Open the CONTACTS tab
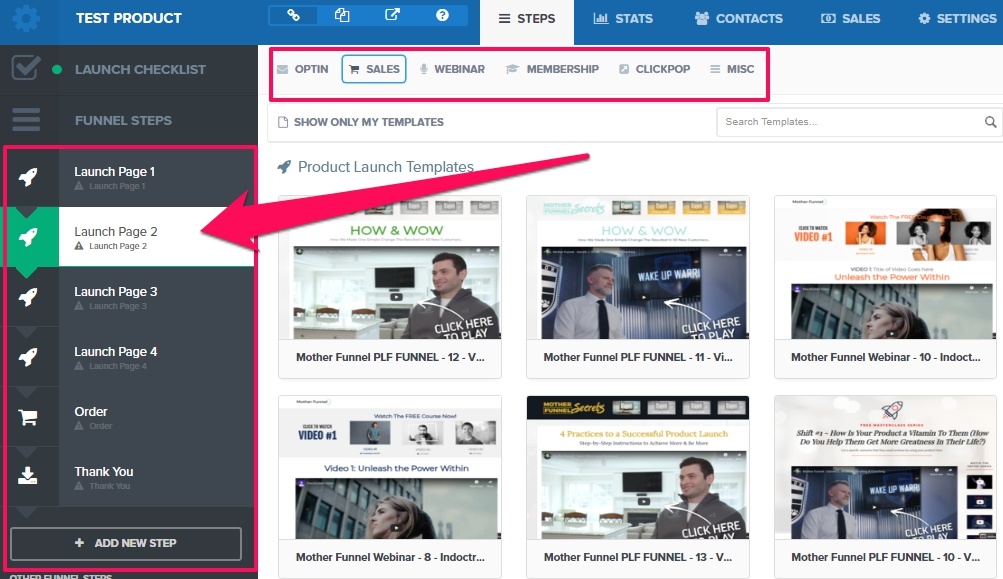The width and height of the screenshot is (1003, 579). coord(739,19)
